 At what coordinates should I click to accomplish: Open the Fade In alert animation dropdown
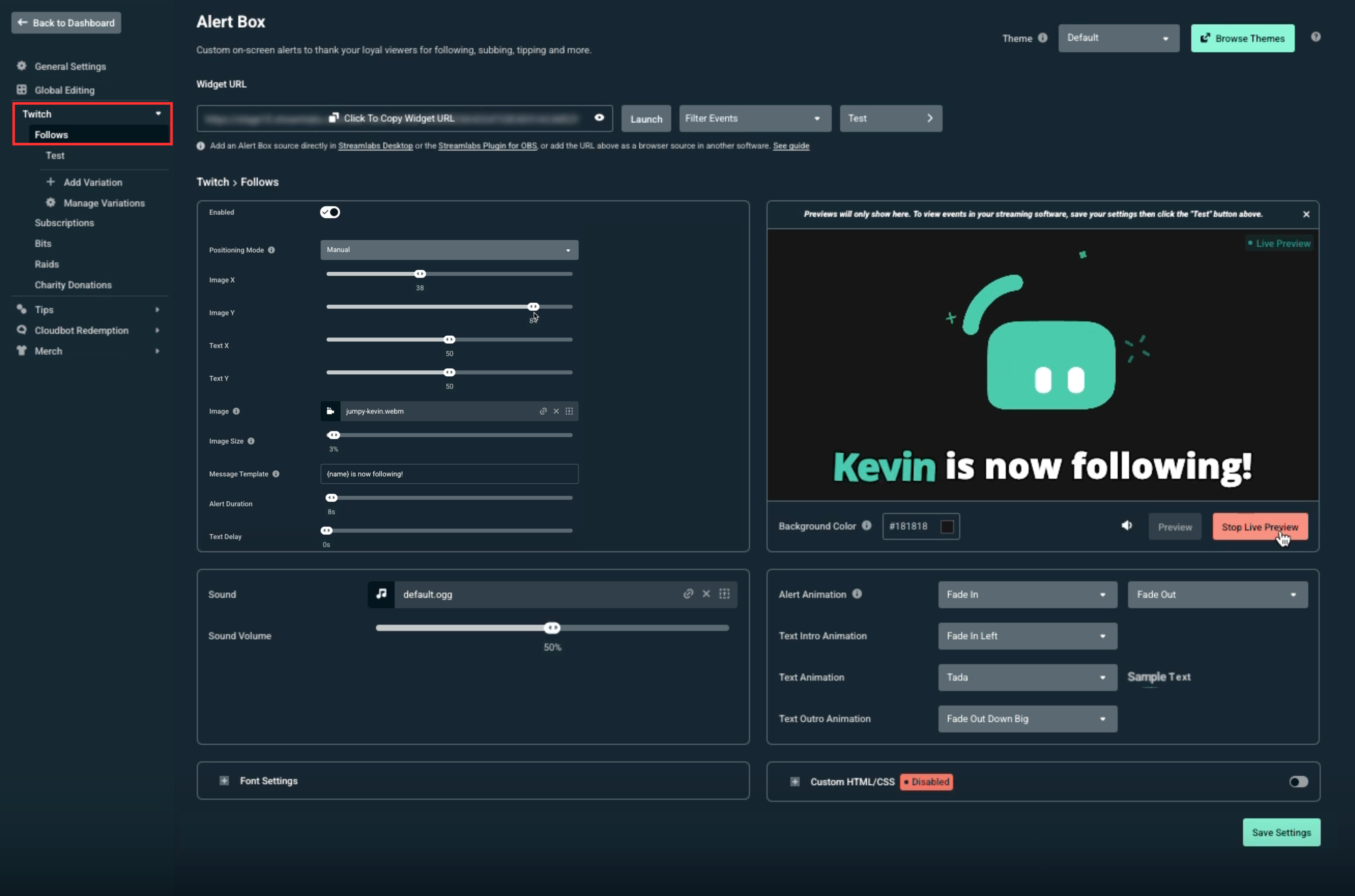[1027, 594]
